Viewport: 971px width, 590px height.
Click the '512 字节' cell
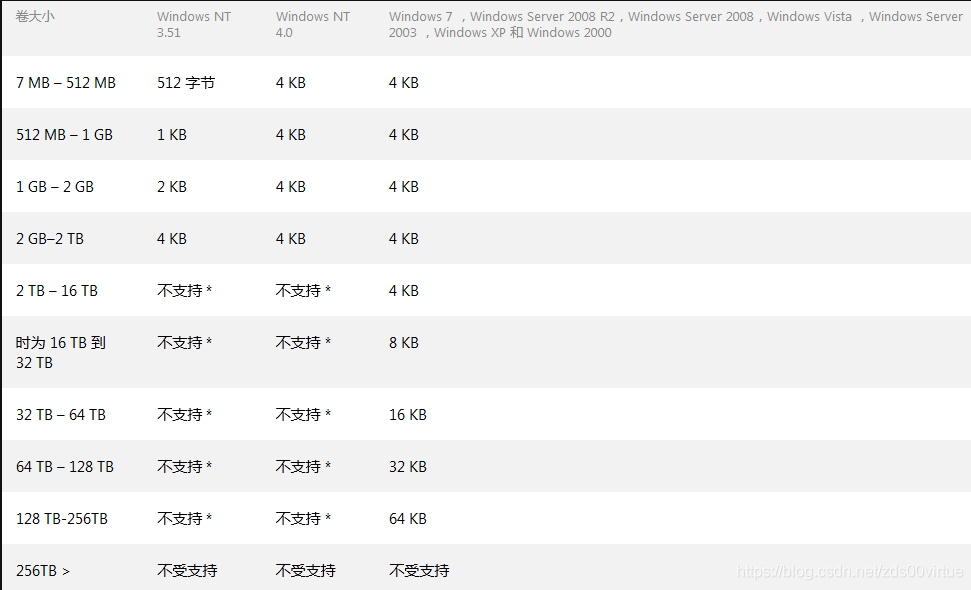[x=186, y=82]
